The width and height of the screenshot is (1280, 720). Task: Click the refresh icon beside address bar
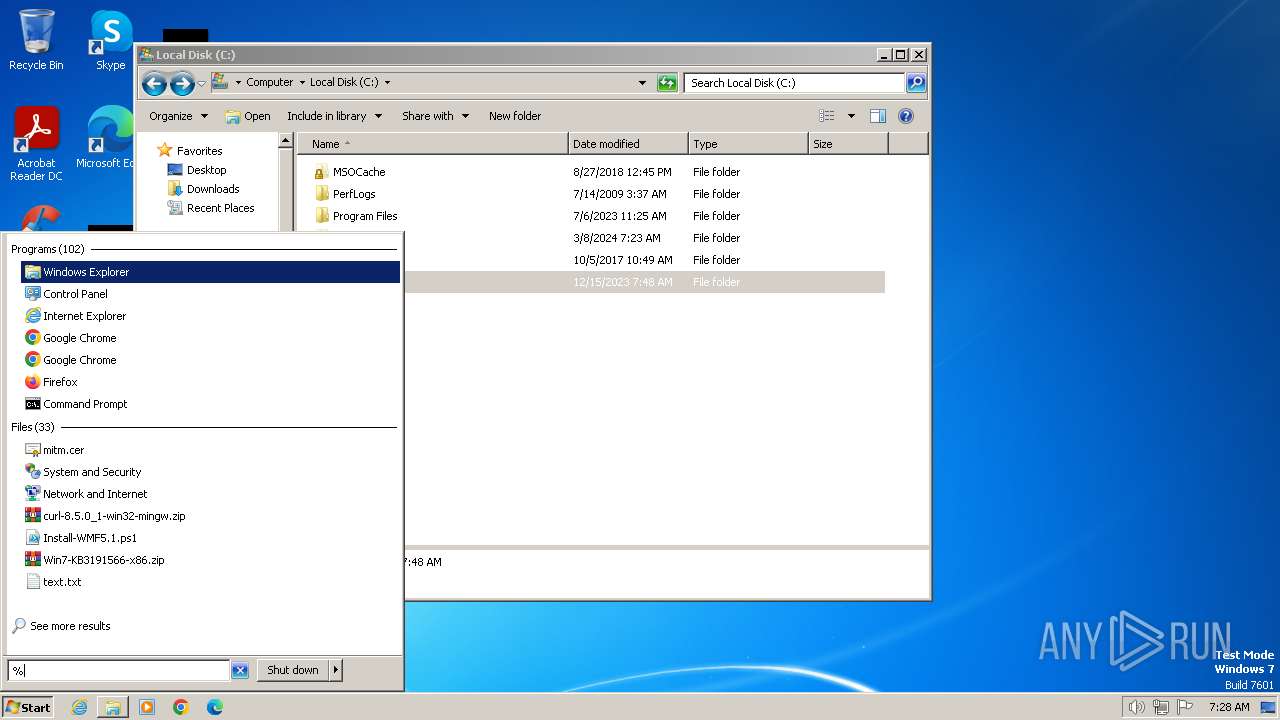[x=667, y=83]
